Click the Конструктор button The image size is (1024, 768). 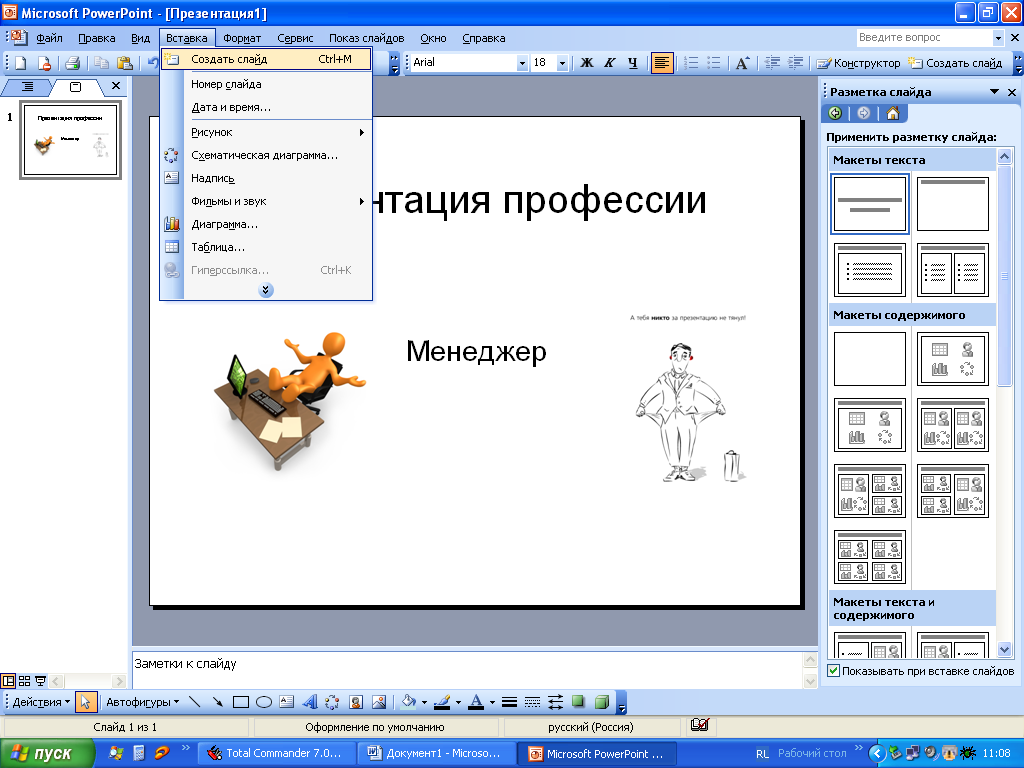point(859,63)
